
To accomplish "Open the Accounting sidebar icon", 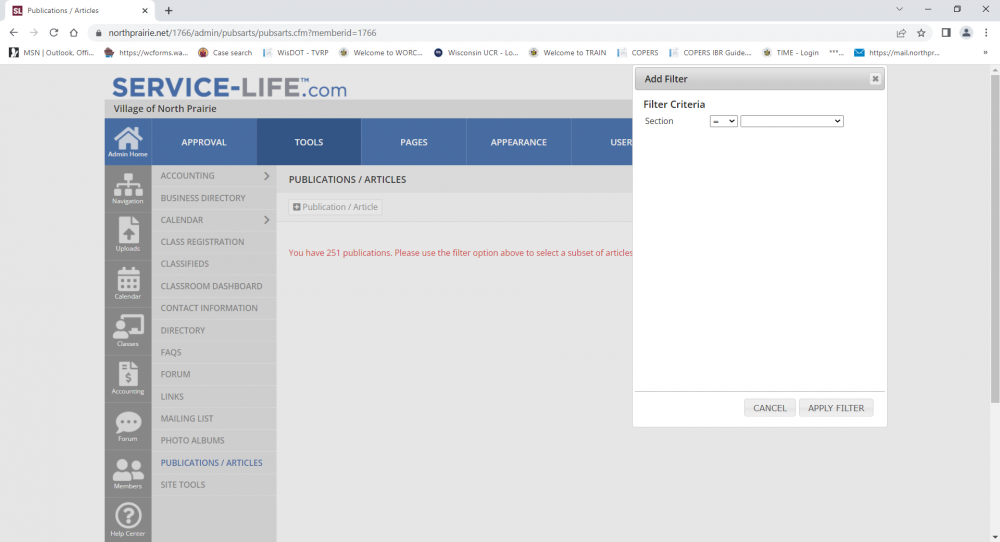I will [128, 378].
